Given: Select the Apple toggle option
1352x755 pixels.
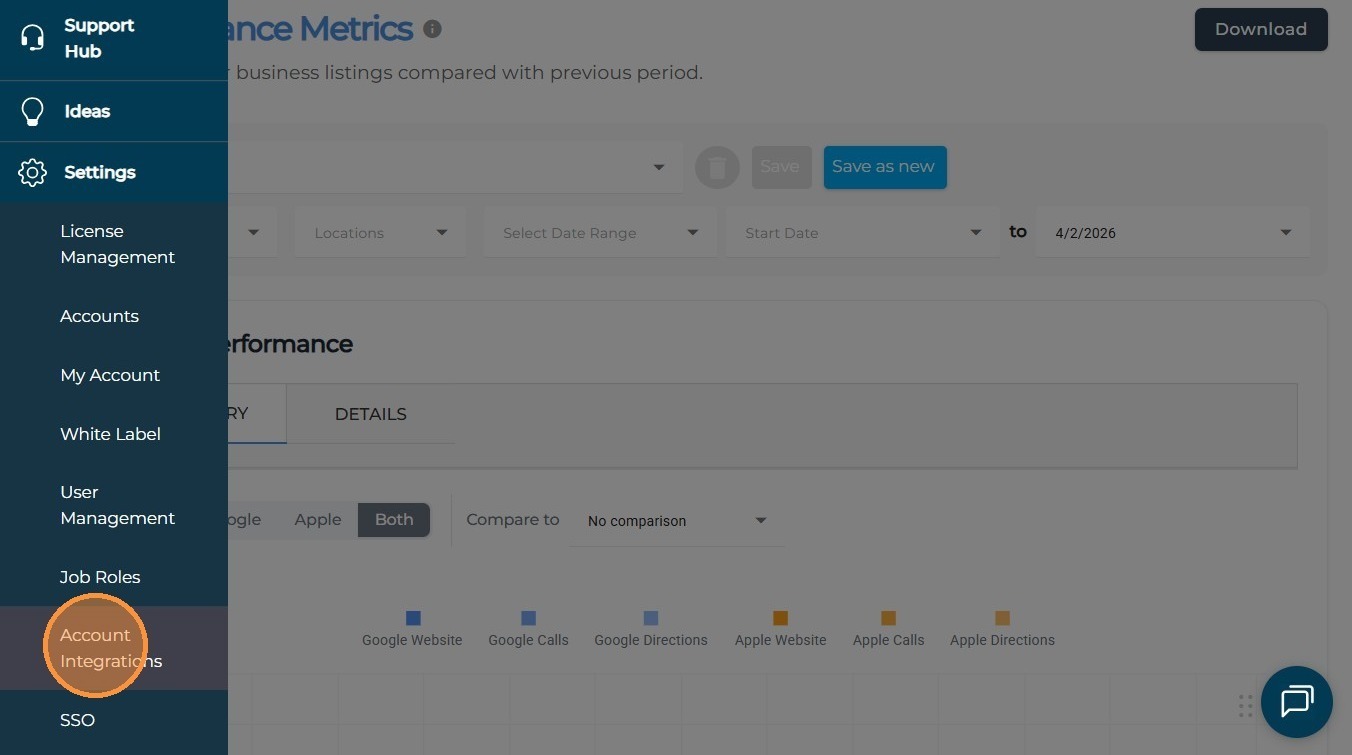Looking at the screenshot, I should (318, 520).
